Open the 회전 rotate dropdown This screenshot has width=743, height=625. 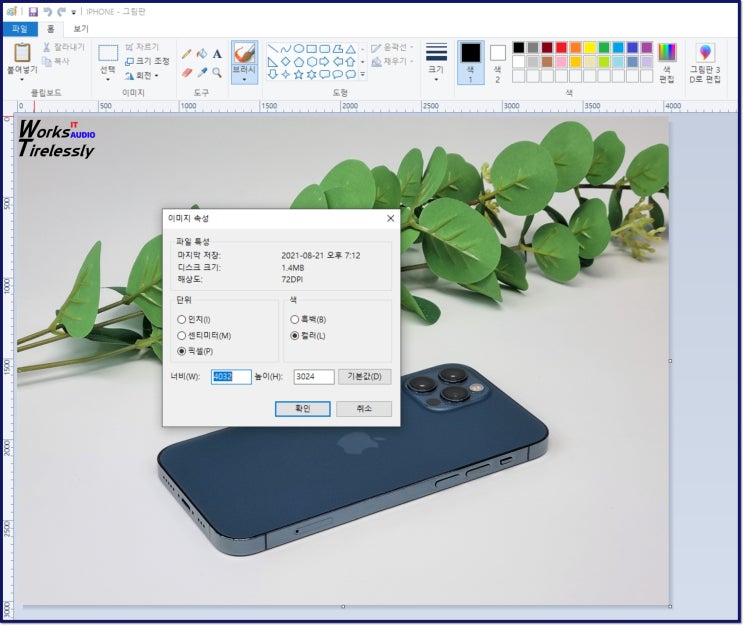(142, 75)
